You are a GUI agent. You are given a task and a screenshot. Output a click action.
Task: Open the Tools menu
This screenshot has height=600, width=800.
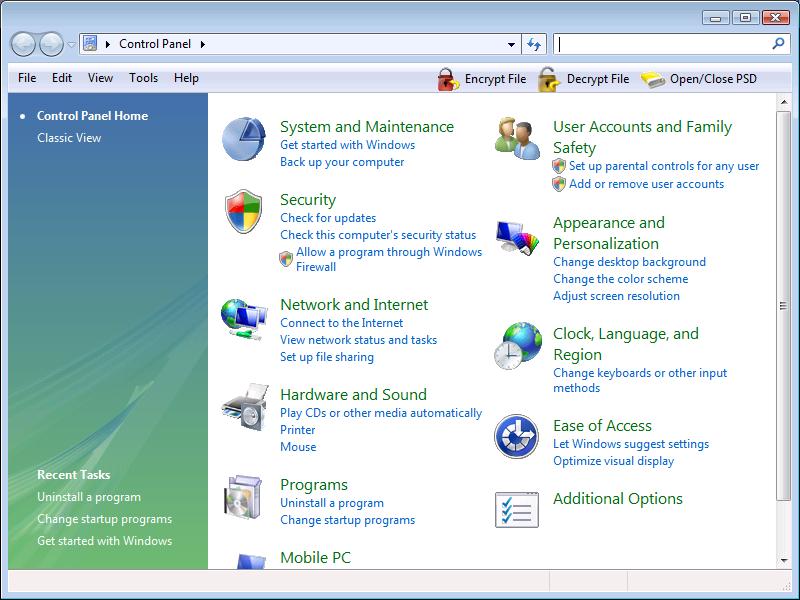pos(143,78)
